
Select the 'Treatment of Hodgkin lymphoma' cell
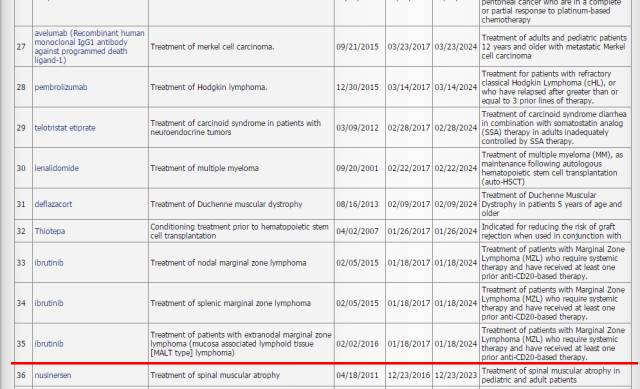pos(241,87)
